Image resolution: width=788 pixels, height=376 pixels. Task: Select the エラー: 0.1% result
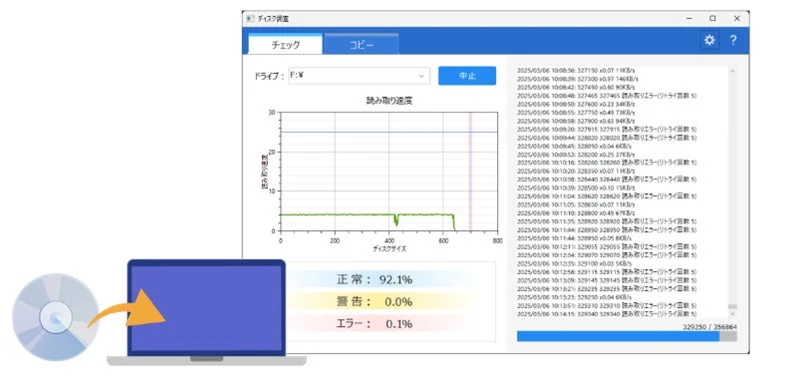coord(374,324)
